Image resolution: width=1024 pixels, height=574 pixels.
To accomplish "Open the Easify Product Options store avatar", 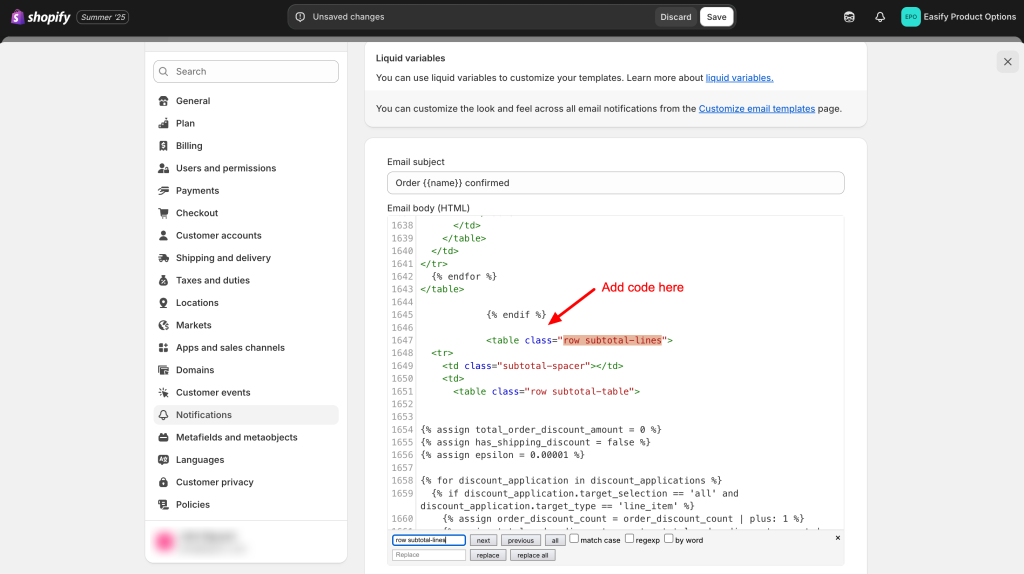I will click(910, 17).
